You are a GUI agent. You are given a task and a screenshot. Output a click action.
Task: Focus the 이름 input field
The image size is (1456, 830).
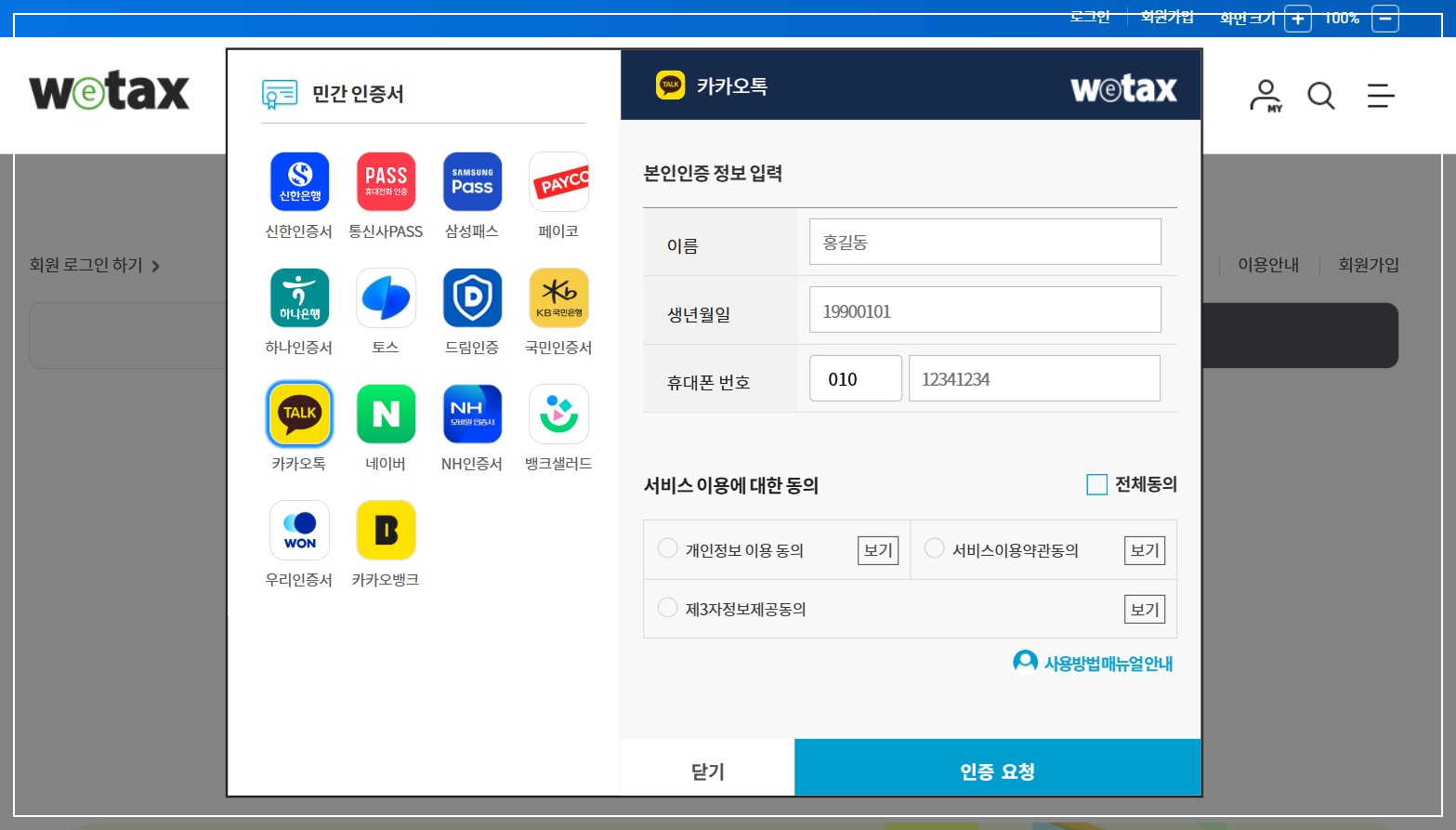click(985, 242)
